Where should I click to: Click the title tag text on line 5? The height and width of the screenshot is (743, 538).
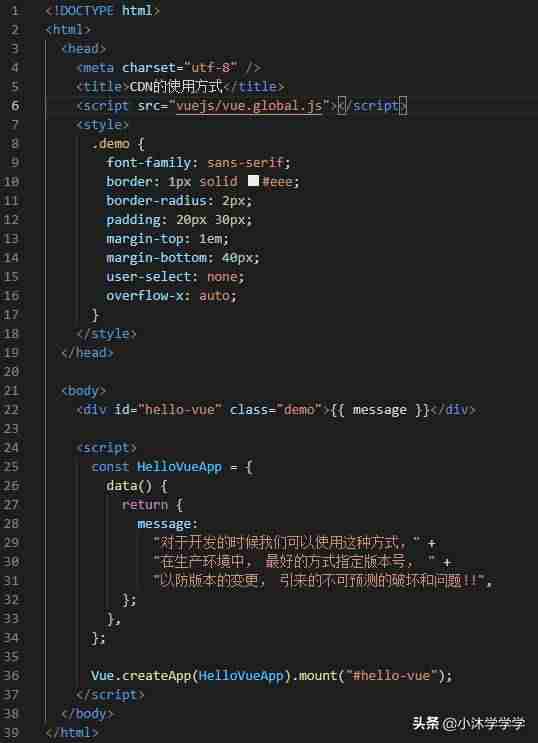(x=176, y=86)
